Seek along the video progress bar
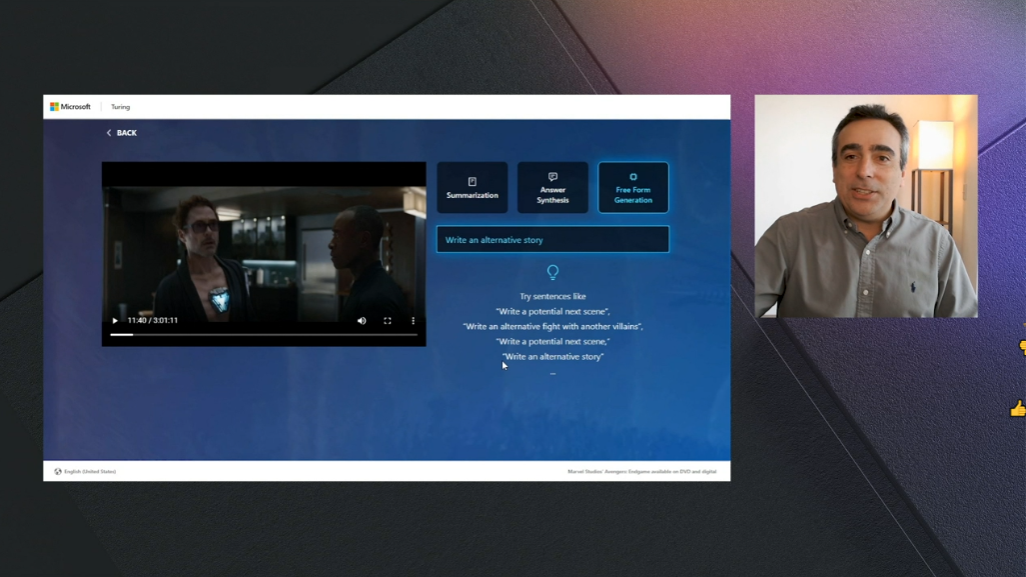Image resolution: width=1026 pixels, height=577 pixels. (x=264, y=335)
